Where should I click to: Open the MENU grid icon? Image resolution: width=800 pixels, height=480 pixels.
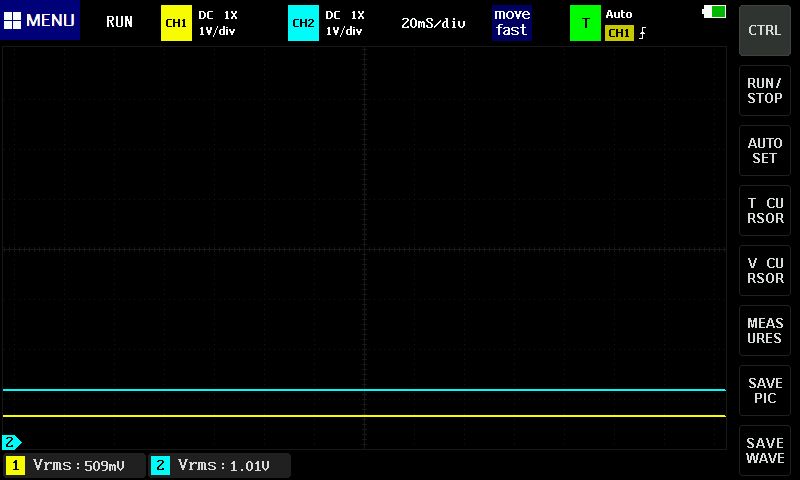[x=13, y=21]
